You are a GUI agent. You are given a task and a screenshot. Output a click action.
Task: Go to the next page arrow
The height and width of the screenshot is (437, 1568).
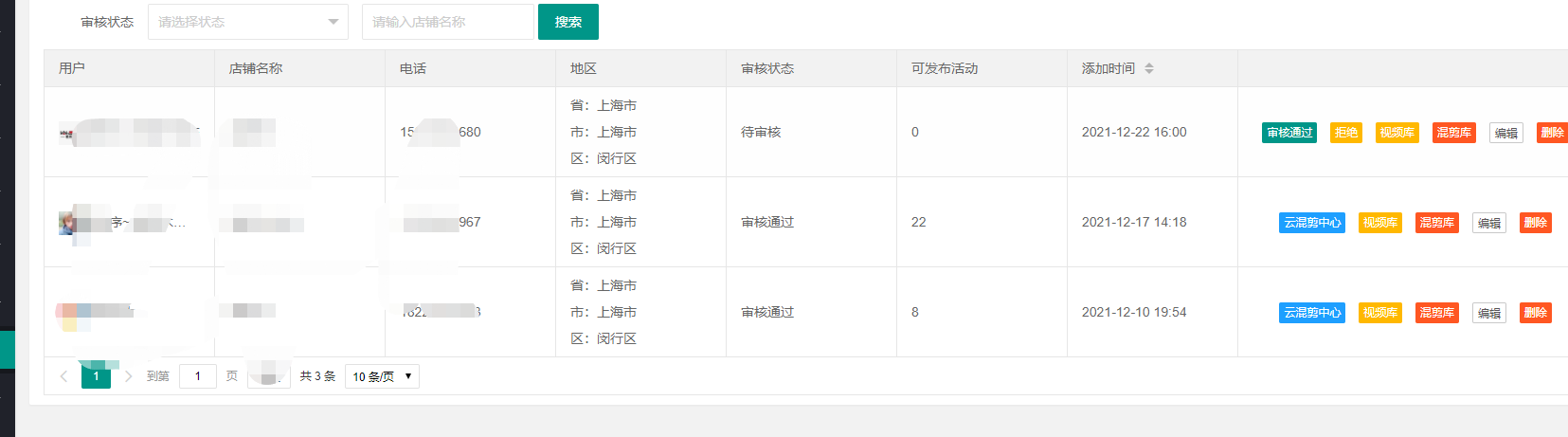point(129,376)
